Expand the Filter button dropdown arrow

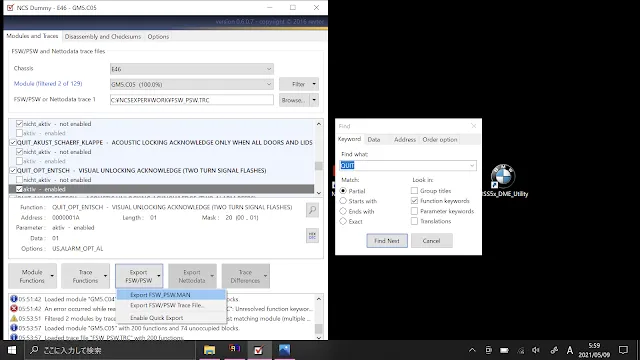tap(314, 84)
